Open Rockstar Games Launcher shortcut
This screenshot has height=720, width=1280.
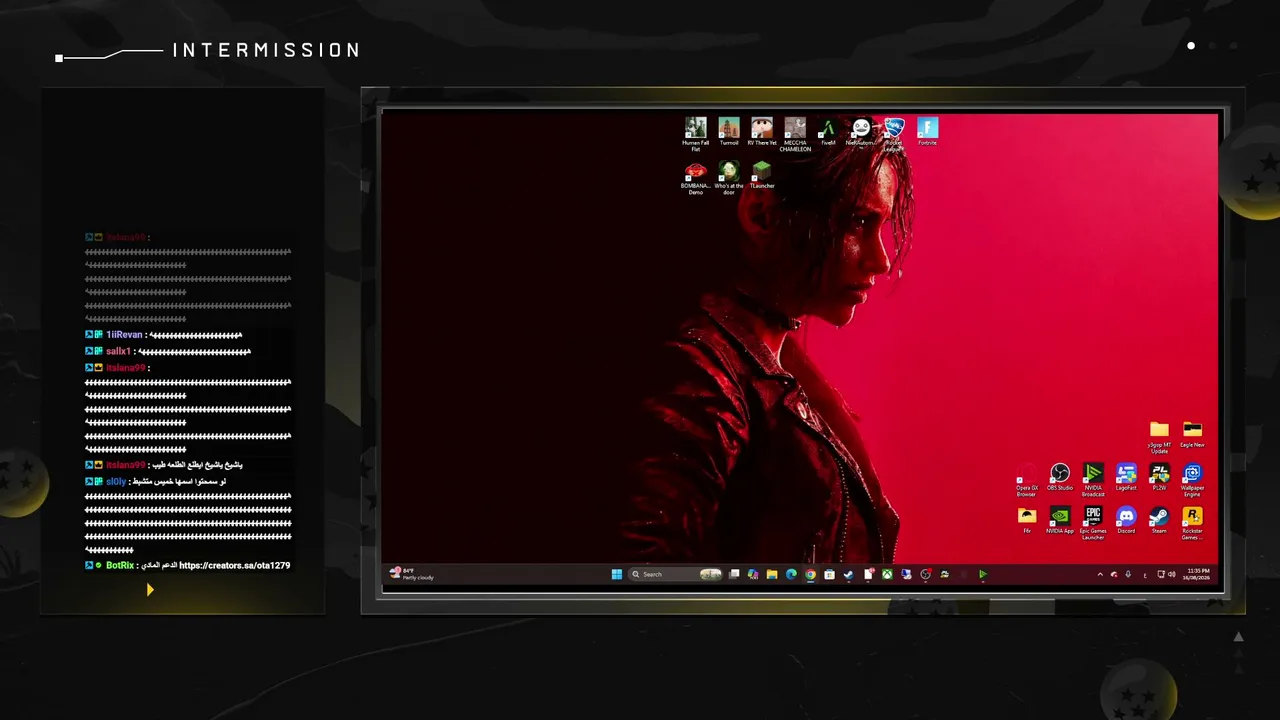[x=1192, y=523]
